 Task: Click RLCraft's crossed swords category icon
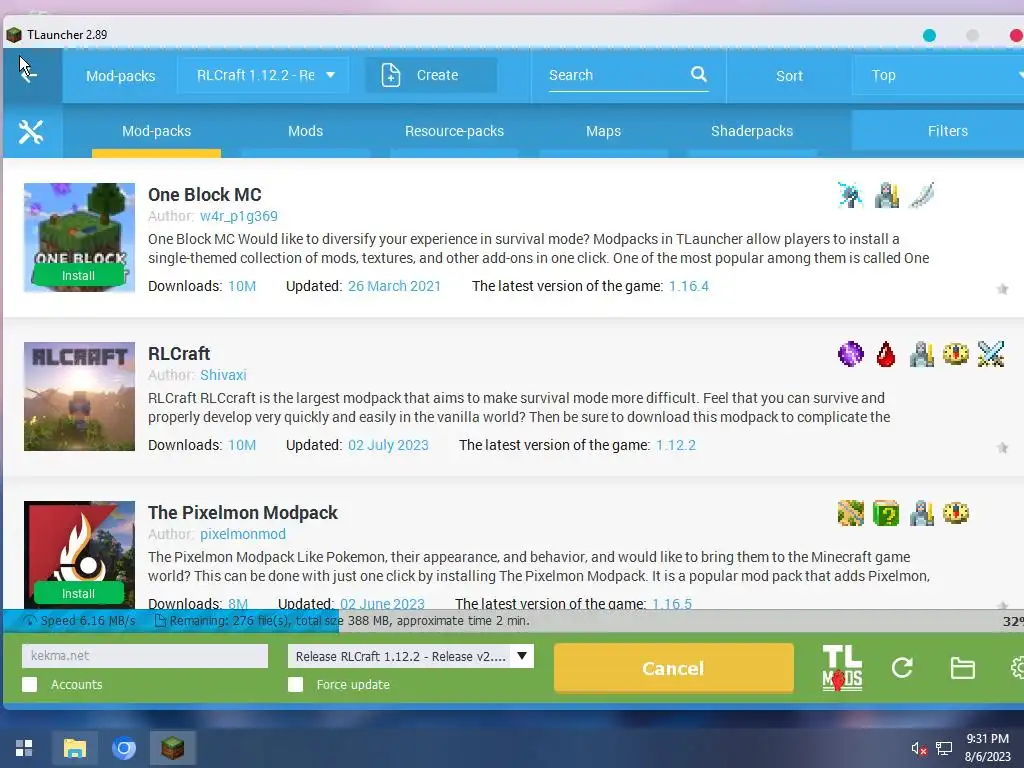[991, 354]
